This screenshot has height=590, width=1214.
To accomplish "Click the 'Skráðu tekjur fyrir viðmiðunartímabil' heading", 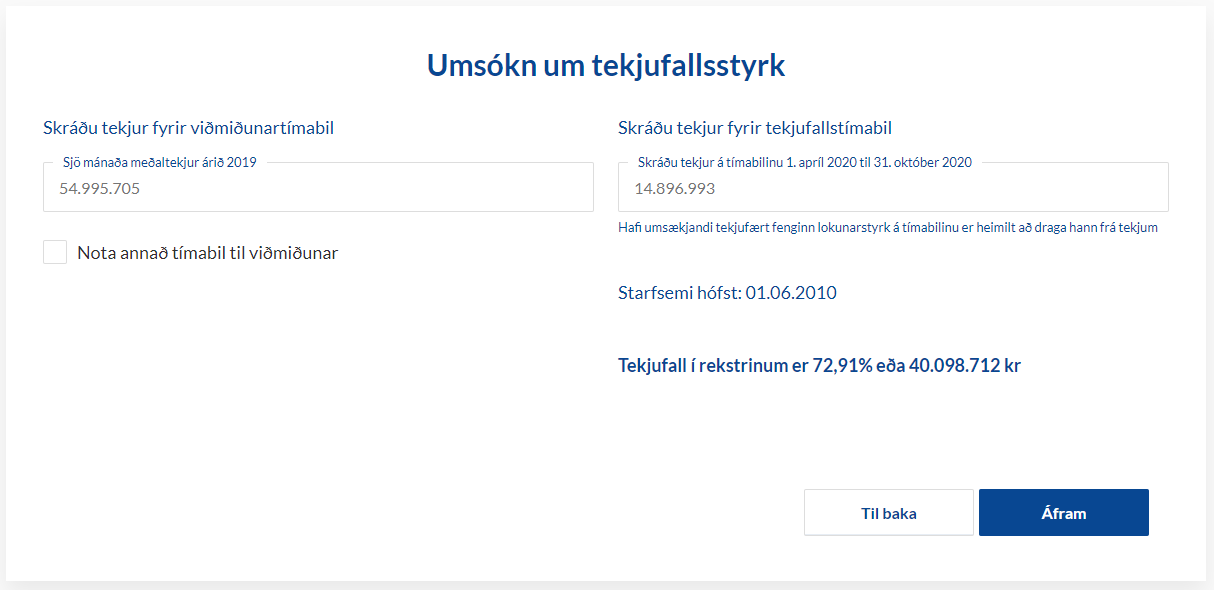I will coord(188,128).
